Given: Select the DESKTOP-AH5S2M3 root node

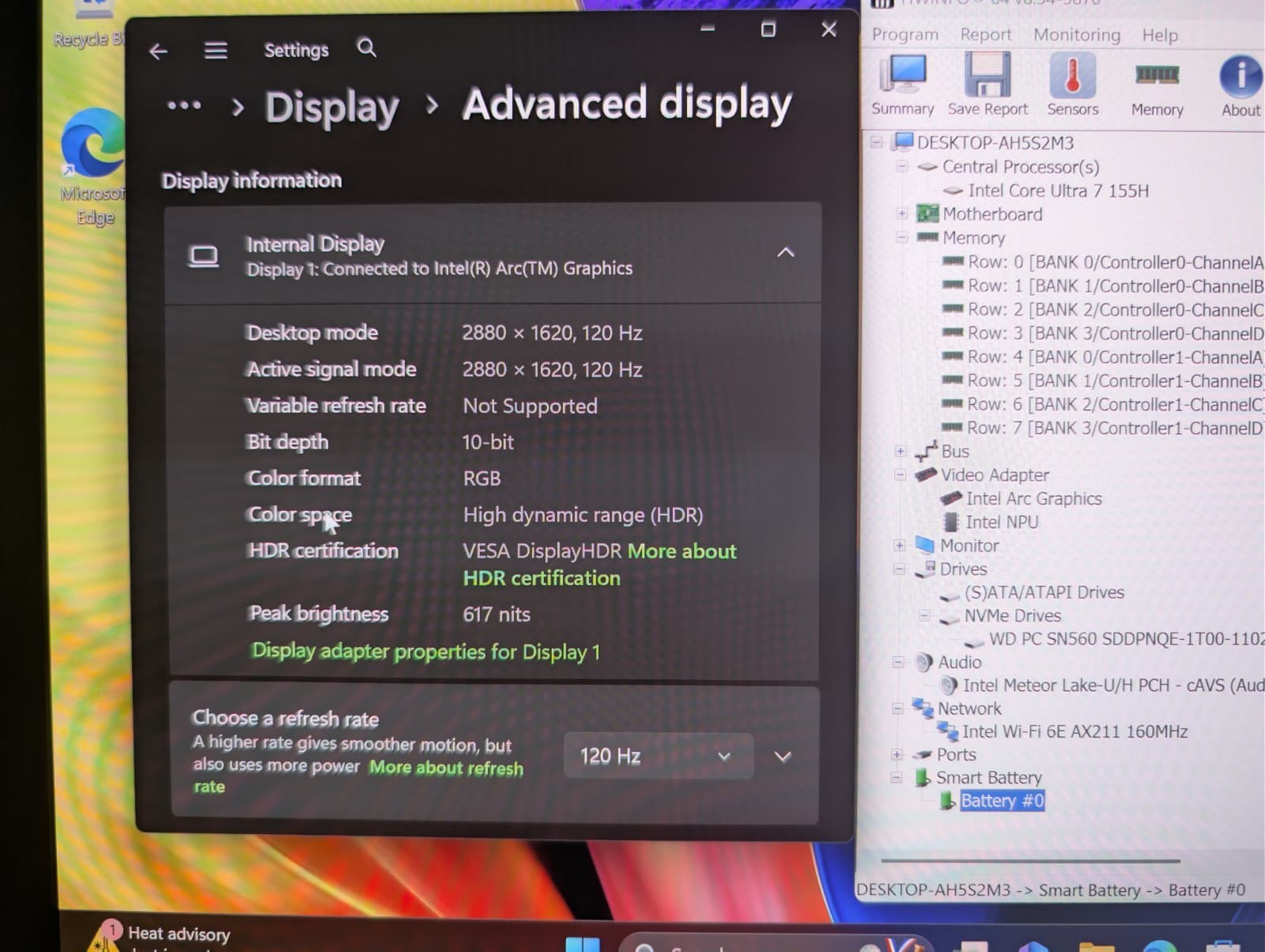Looking at the screenshot, I should 995,143.
